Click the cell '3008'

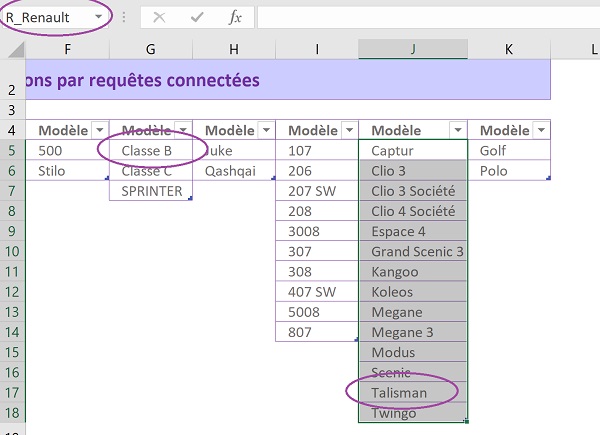(x=317, y=231)
